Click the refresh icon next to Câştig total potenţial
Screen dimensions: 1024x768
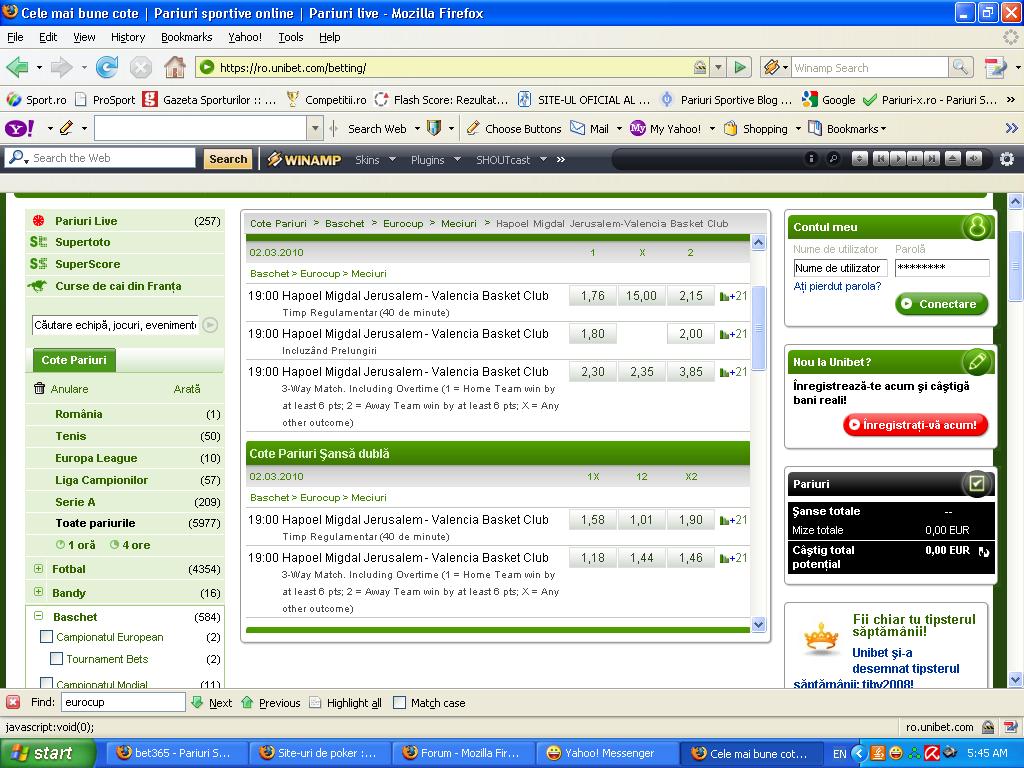point(984,552)
